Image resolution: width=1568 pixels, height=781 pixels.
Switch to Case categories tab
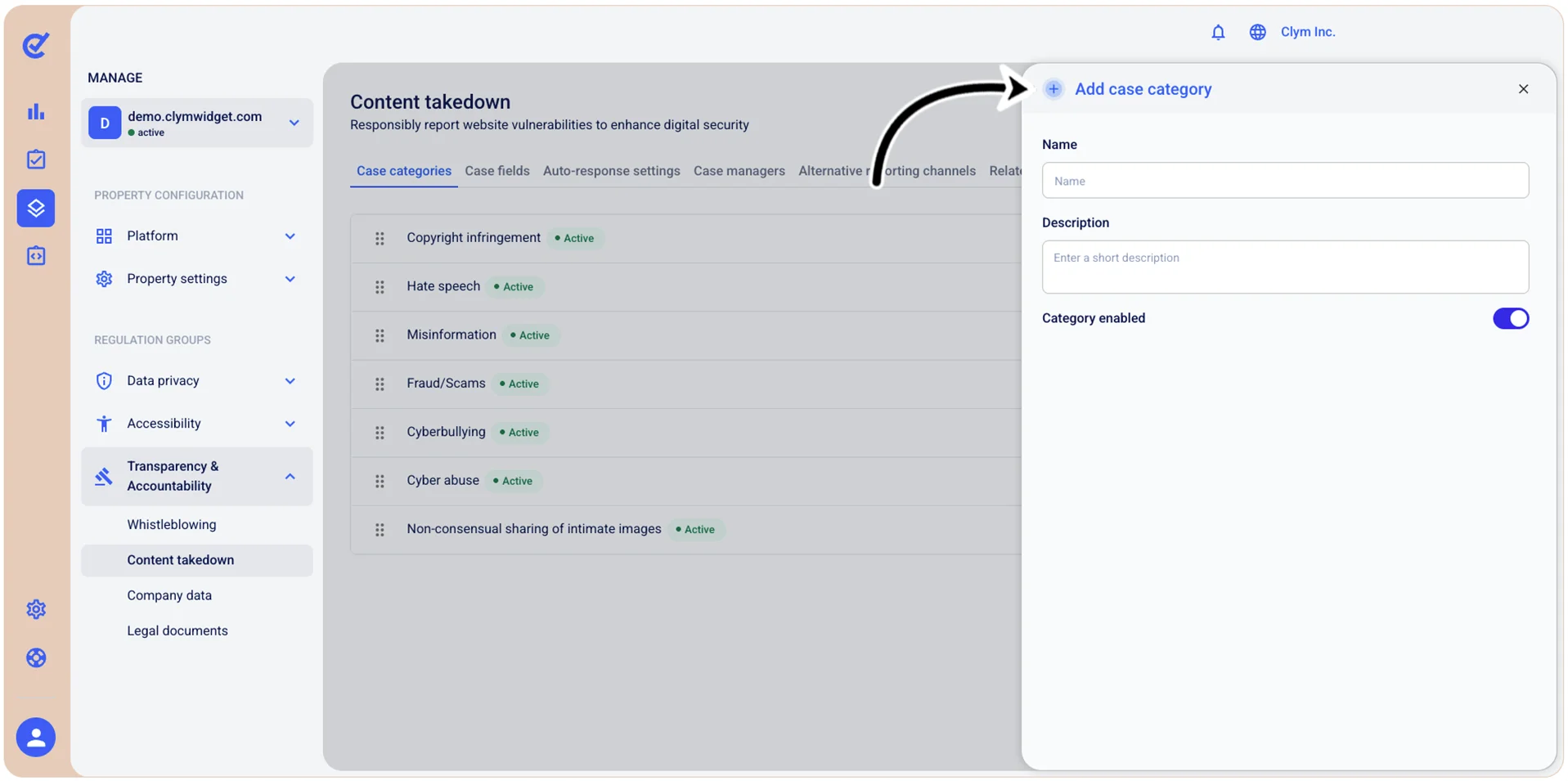[404, 171]
